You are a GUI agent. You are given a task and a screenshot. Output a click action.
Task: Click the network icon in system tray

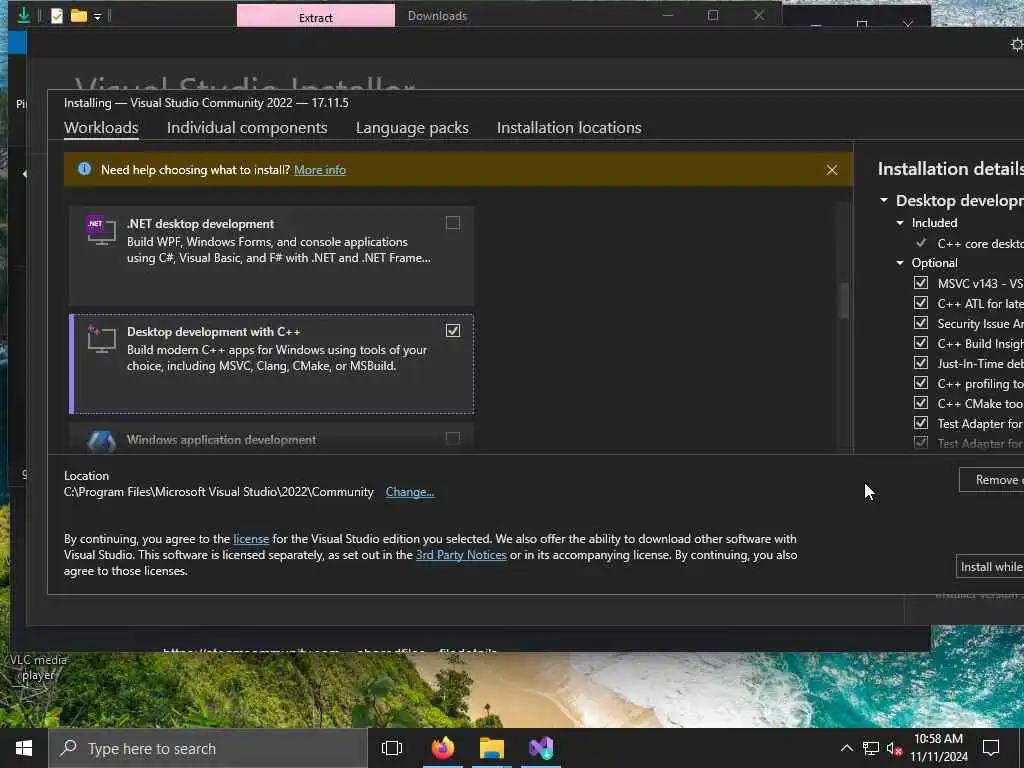click(871, 748)
